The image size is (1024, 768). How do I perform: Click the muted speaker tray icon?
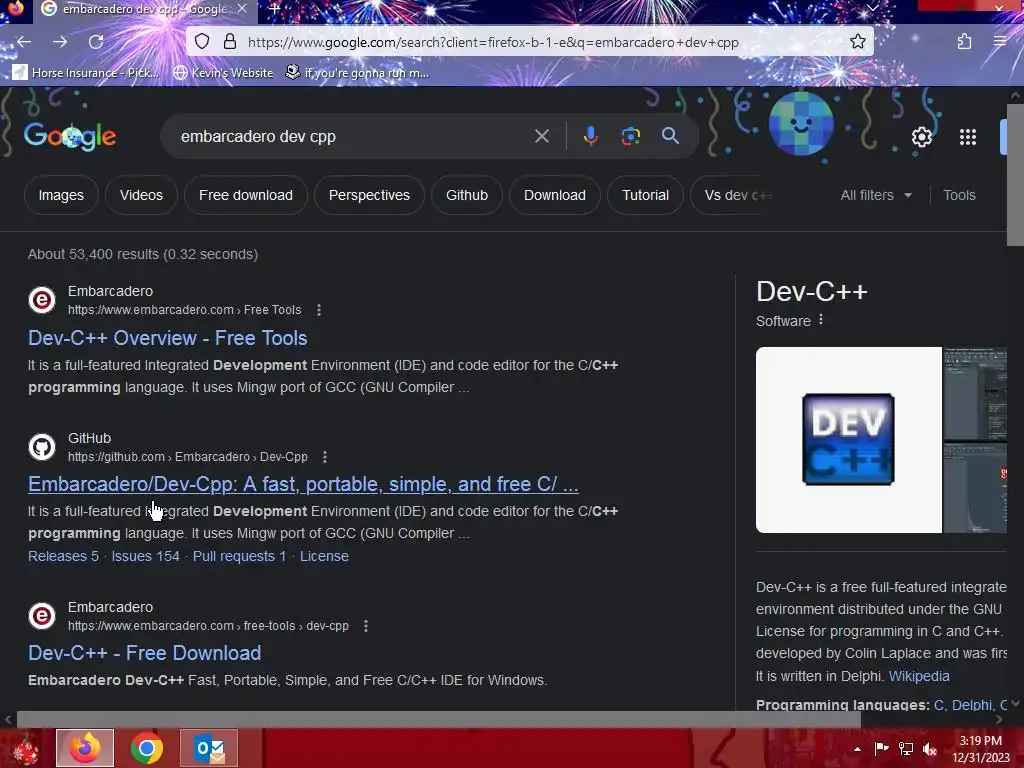(x=929, y=748)
